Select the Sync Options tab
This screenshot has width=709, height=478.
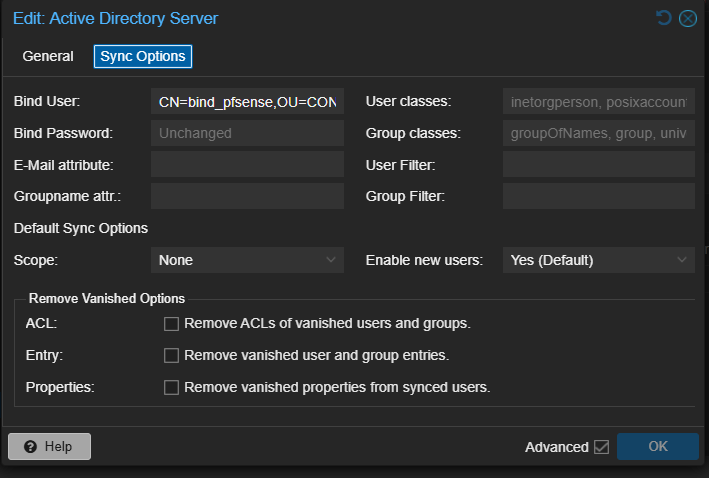(143, 56)
